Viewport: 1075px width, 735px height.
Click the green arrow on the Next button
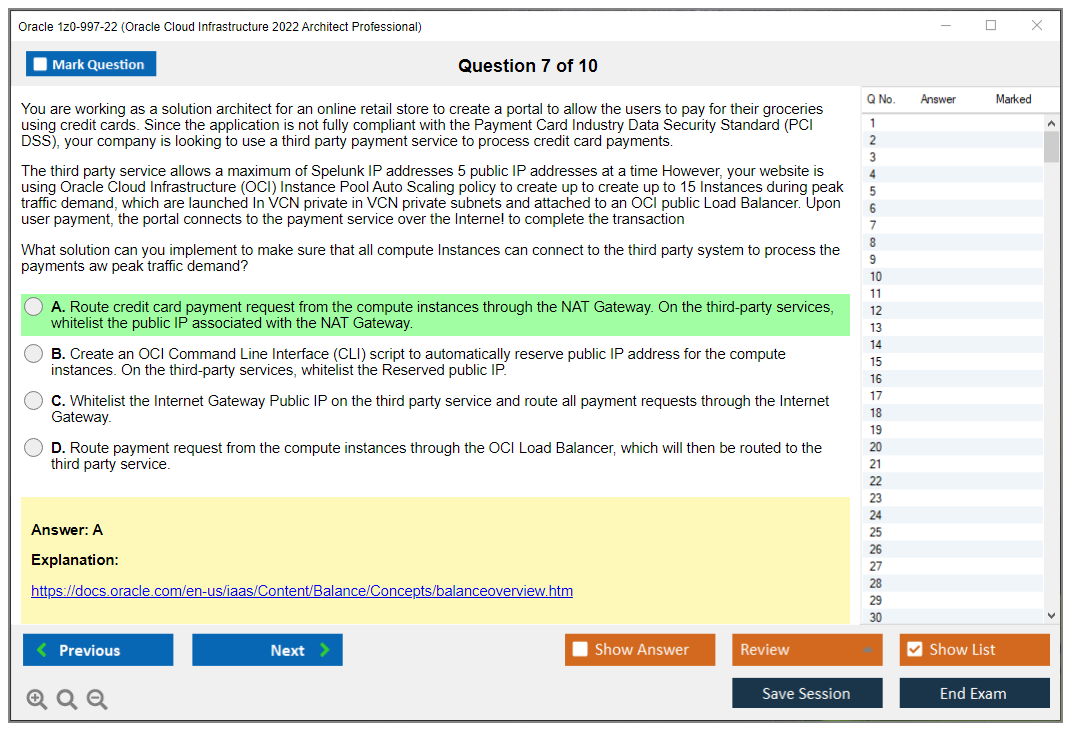325,650
